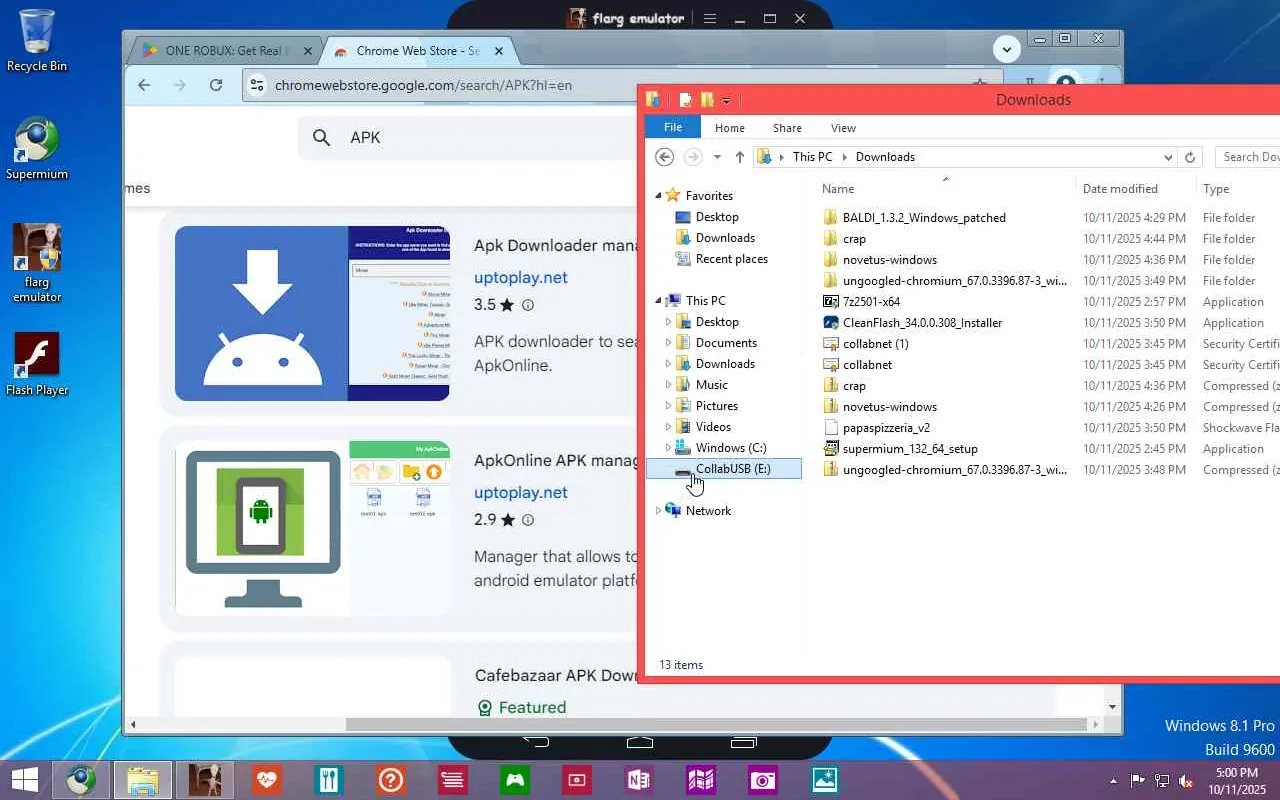The image size is (1280, 800).
Task: Expand the Network tree node
Action: pos(658,511)
